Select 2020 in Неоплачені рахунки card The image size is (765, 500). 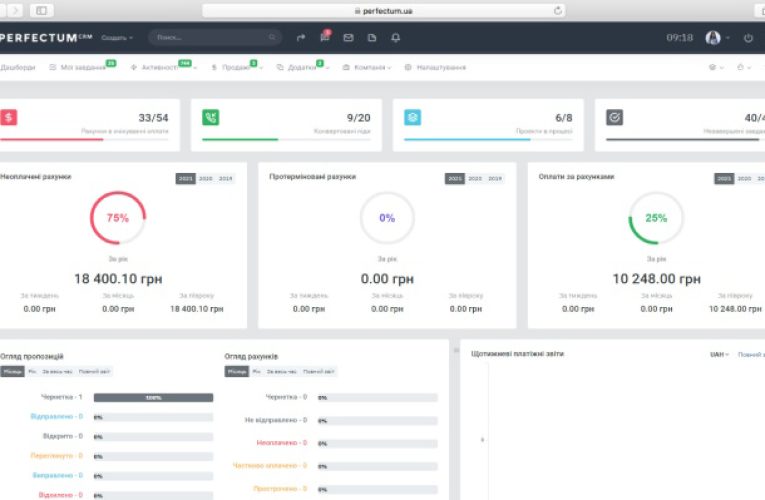click(x=205, y=179)
